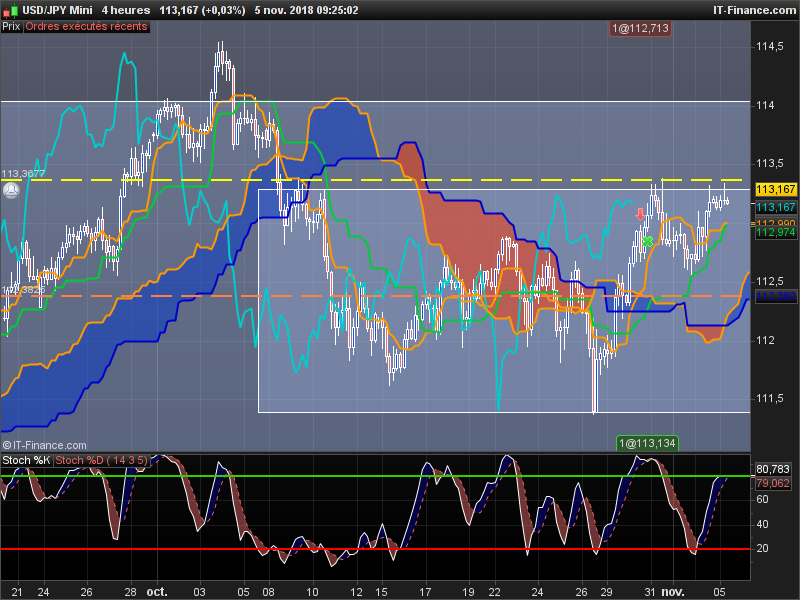The image size is (800, 600).
Task: Click the USD/JPY Mini instrument name
Action: point(57,10)
